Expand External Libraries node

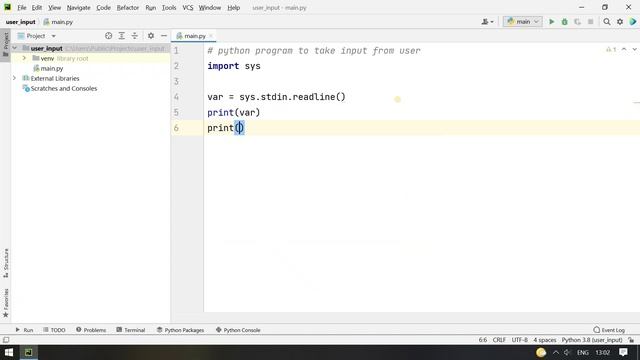click(x=14, y=78)
